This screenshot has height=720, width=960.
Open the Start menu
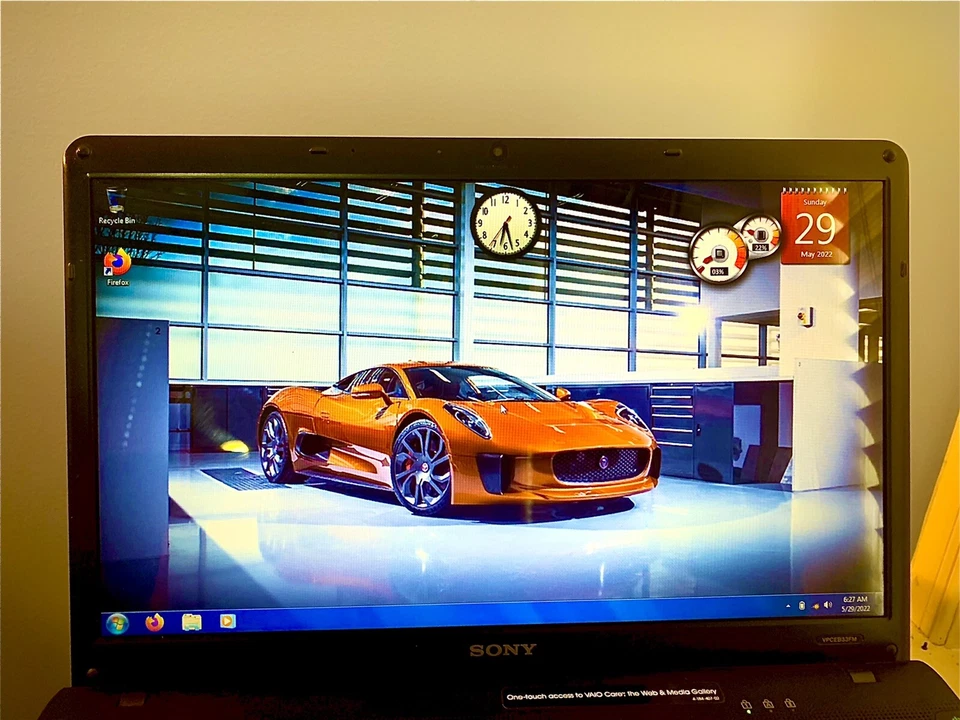116,622
